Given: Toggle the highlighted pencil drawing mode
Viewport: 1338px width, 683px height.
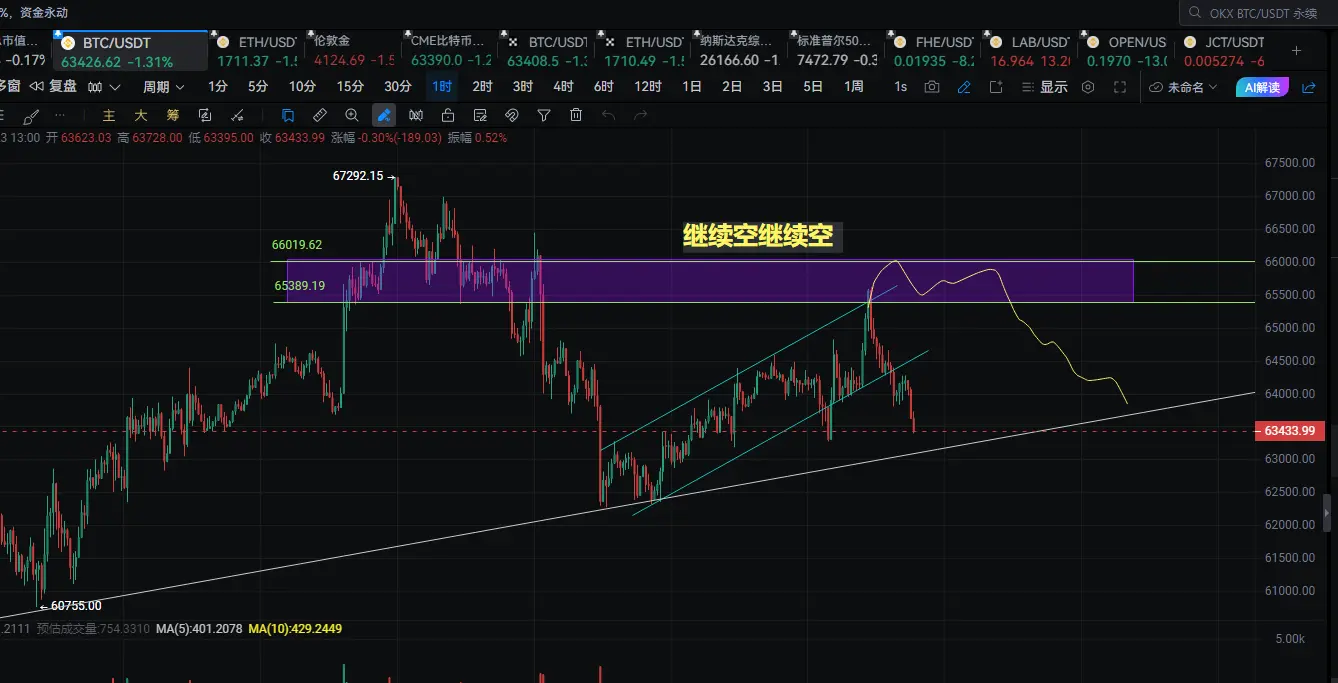Looking at the screenshot, I should 384,115.
